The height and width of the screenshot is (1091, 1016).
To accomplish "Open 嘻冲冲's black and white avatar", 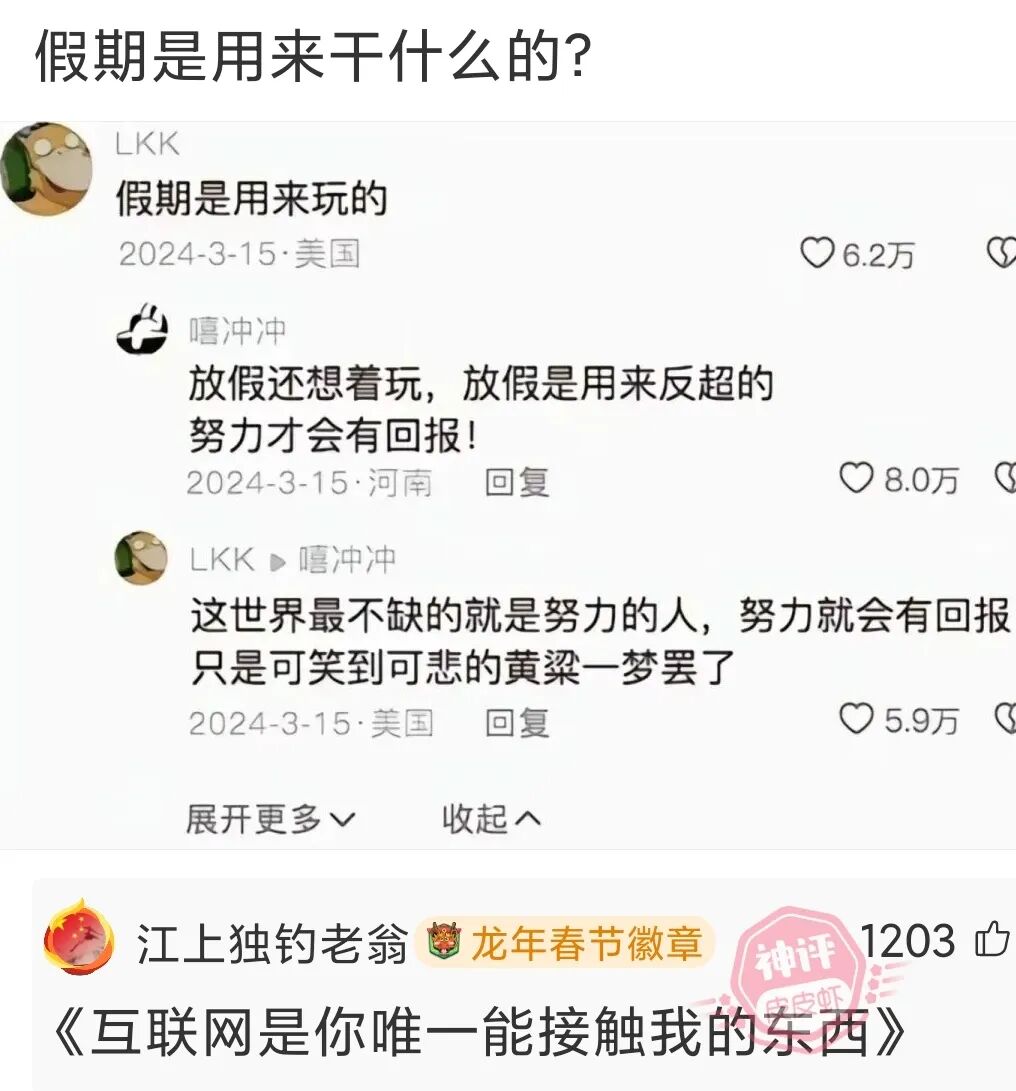I will point(143,331).
